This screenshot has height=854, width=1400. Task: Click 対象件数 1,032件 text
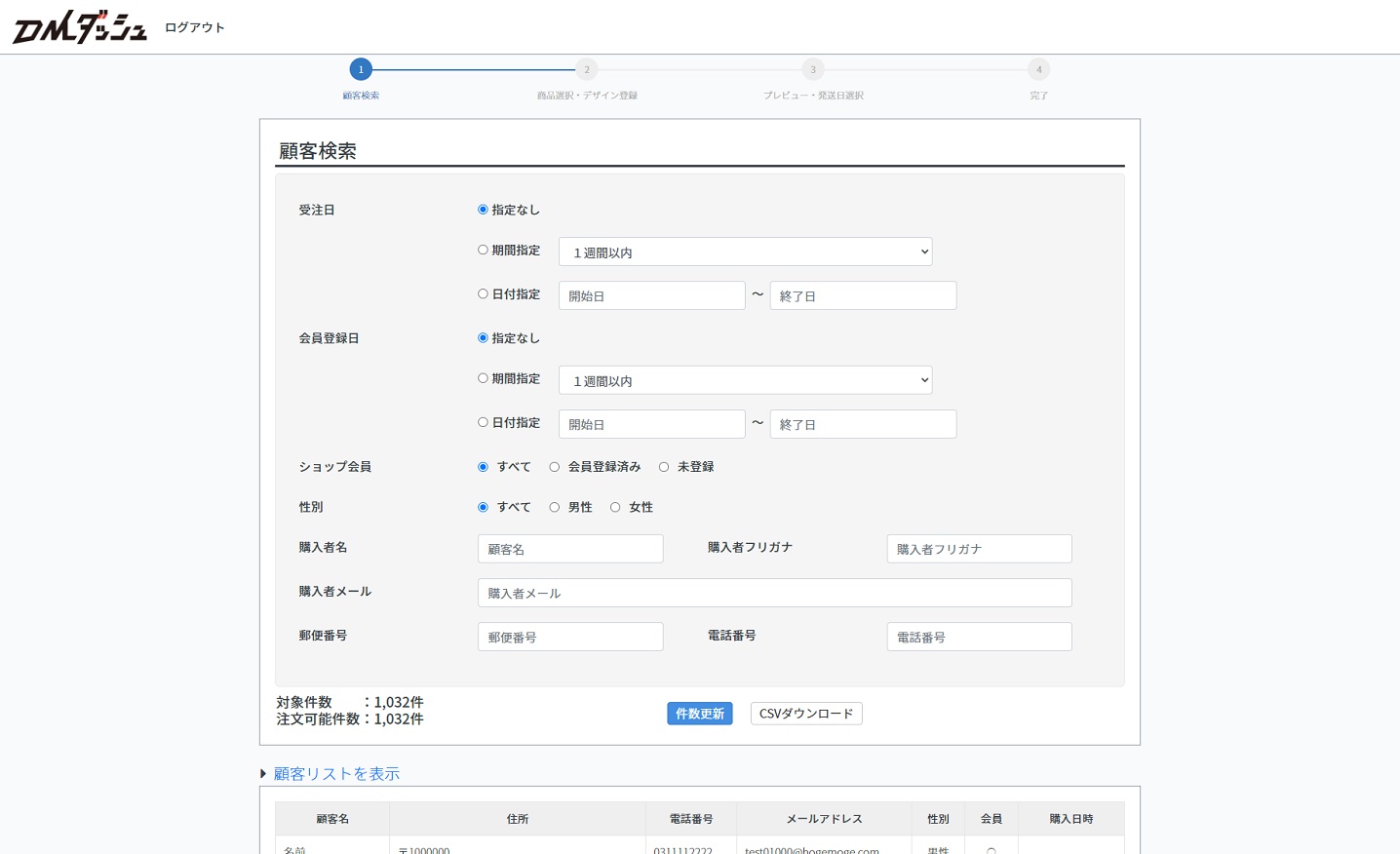tap(350, 702)
